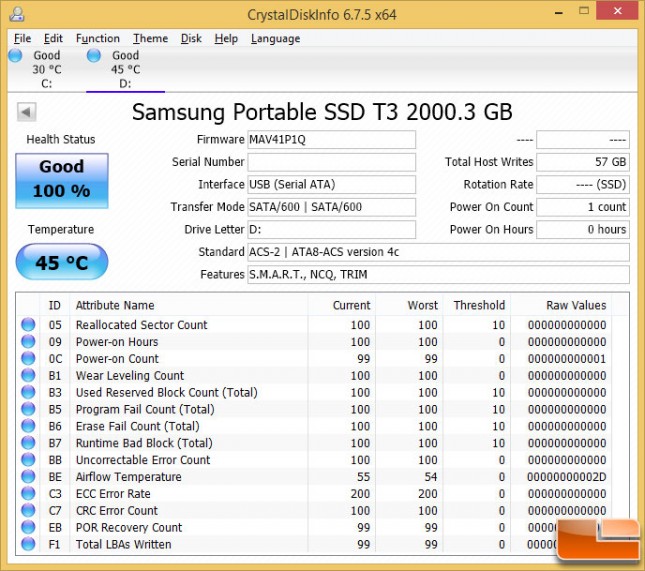Select the D: drive tab showing 45 °C
This screenshot has width=645, height=571.
tap(125, 69)
